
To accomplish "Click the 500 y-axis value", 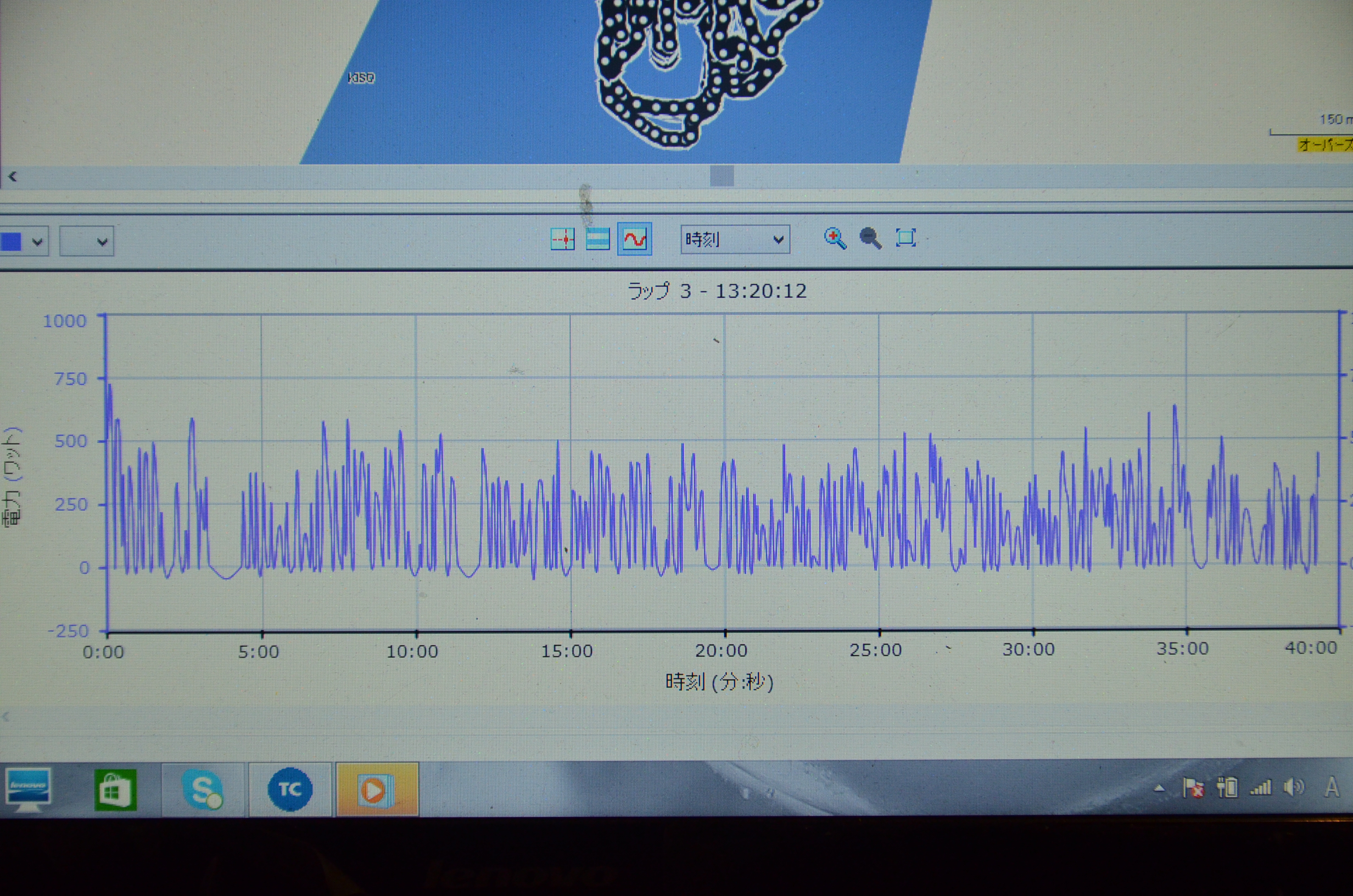I will (x=71, y=441).
